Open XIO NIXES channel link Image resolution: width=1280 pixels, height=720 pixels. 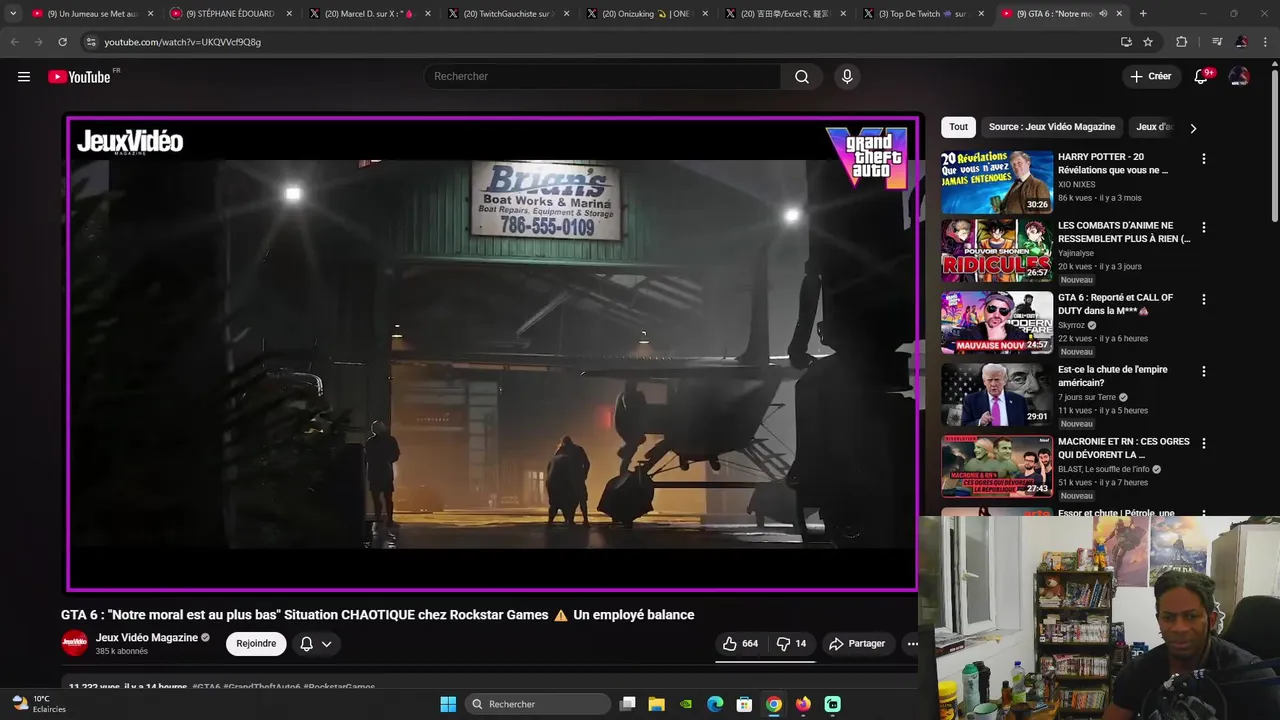pyautogui.click(x=1077, y=185)
